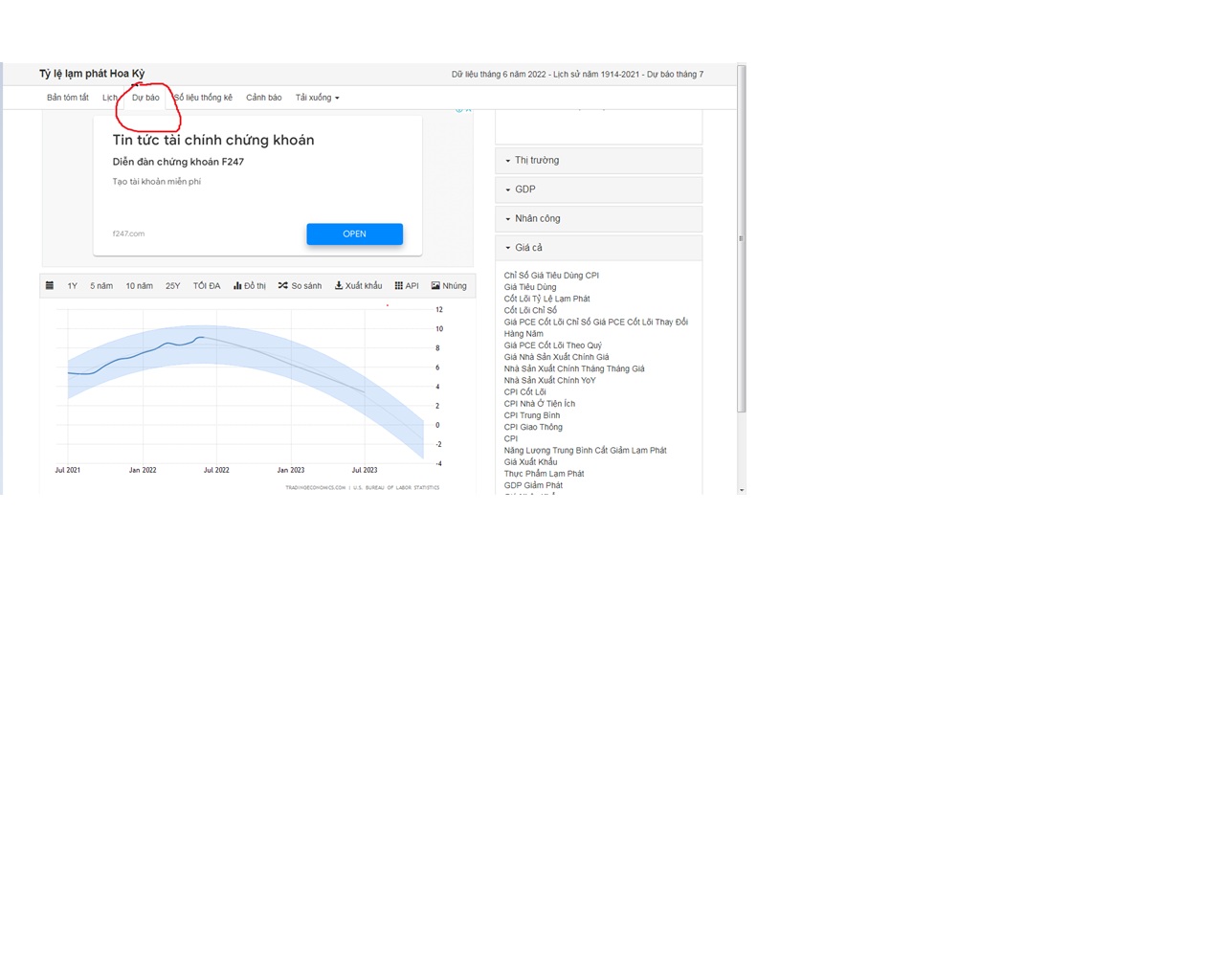Click the Nhúng embed image option
Image resolution: width=1225 pixels, height=980 pixels.
point(449,285)
